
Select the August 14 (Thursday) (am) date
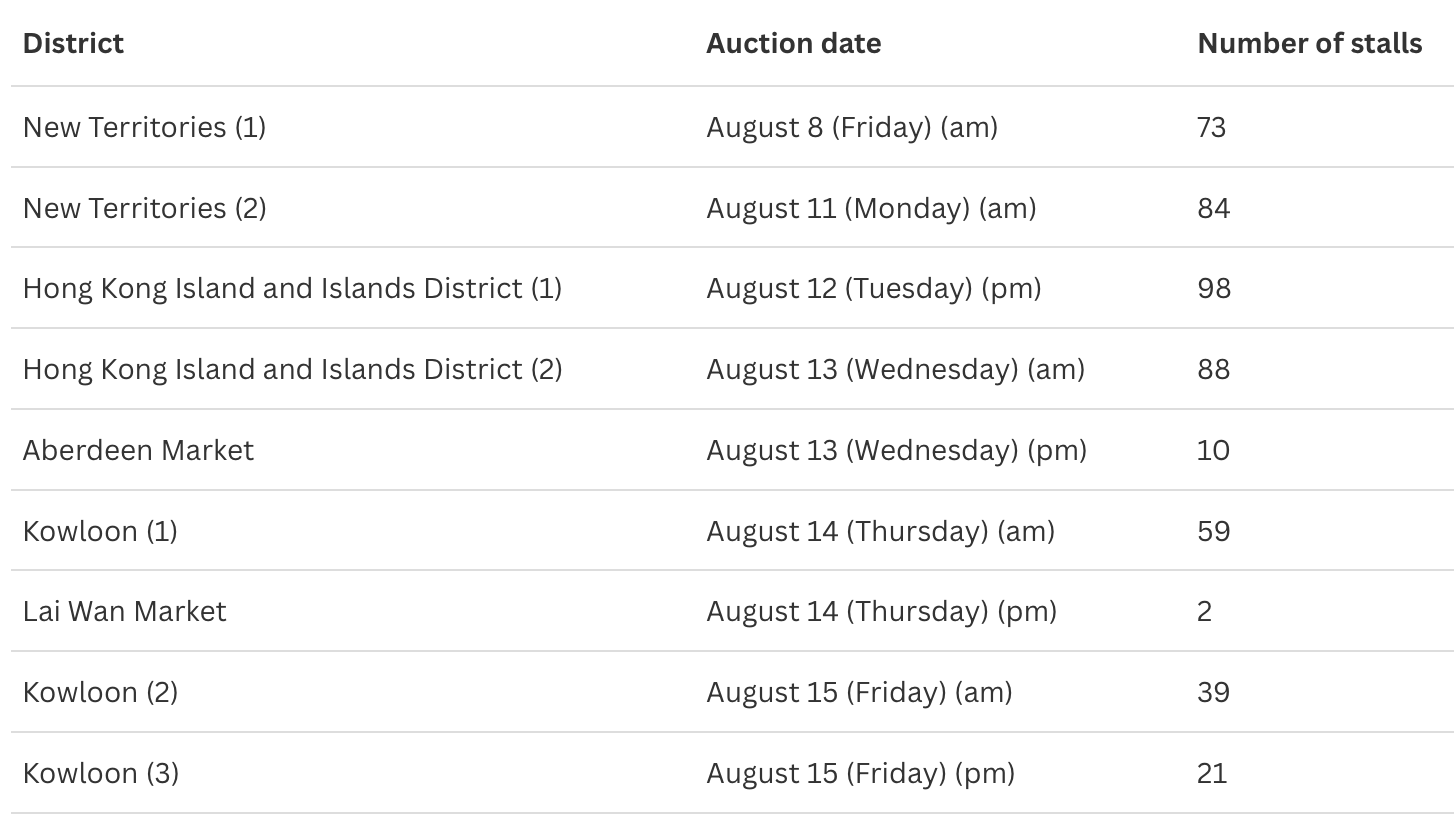(880, 531)
